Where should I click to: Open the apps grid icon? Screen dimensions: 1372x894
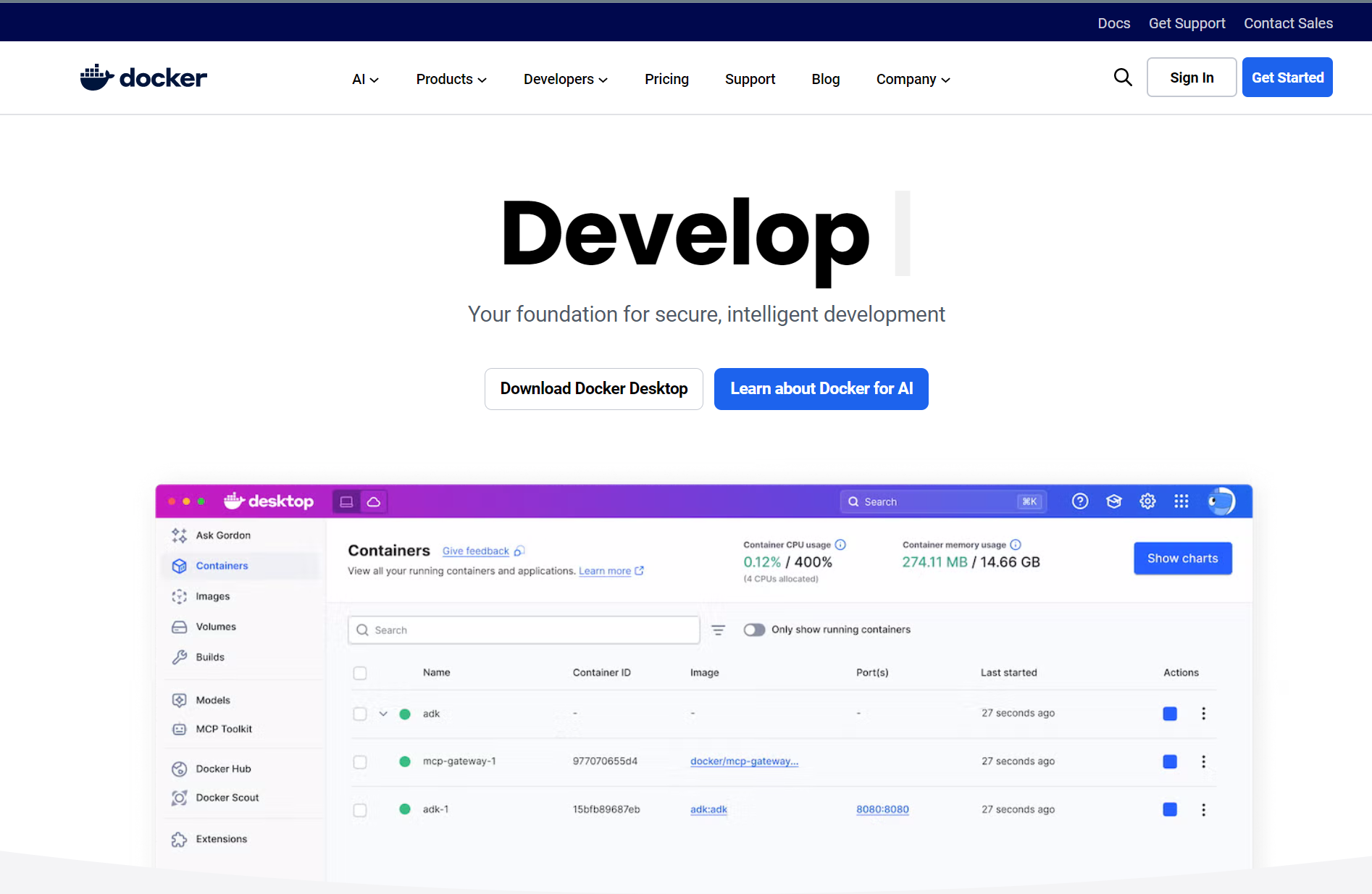pos(1181,501)
